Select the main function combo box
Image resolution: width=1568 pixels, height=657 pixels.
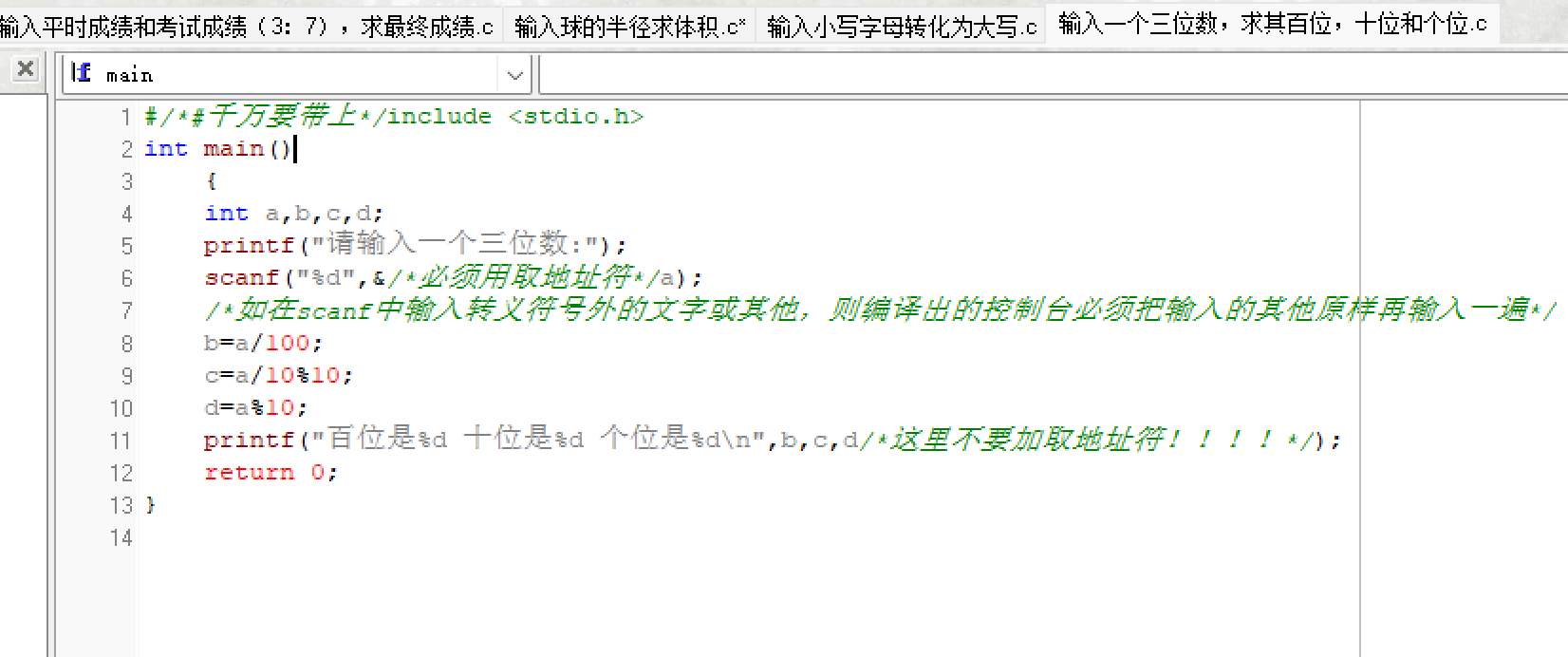pyautogui.click(x=297, y=74)
